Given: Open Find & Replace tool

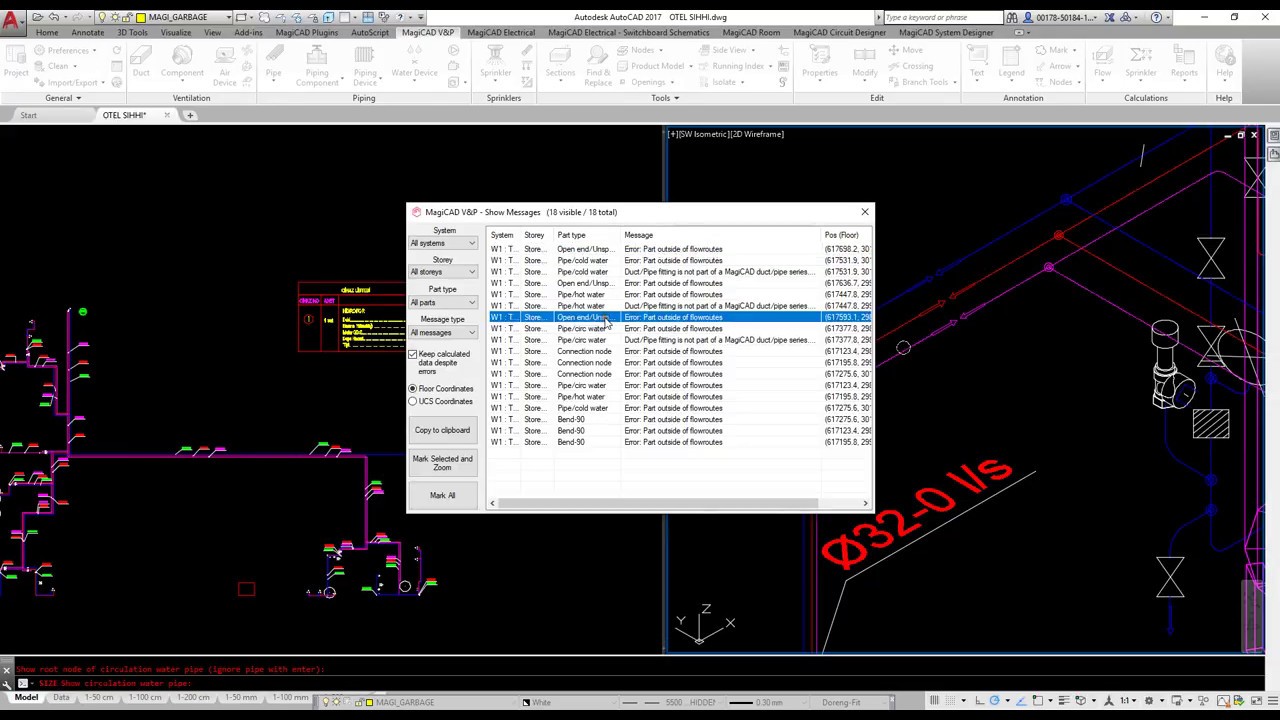Looking at the screenshot, I should [598, 66].
